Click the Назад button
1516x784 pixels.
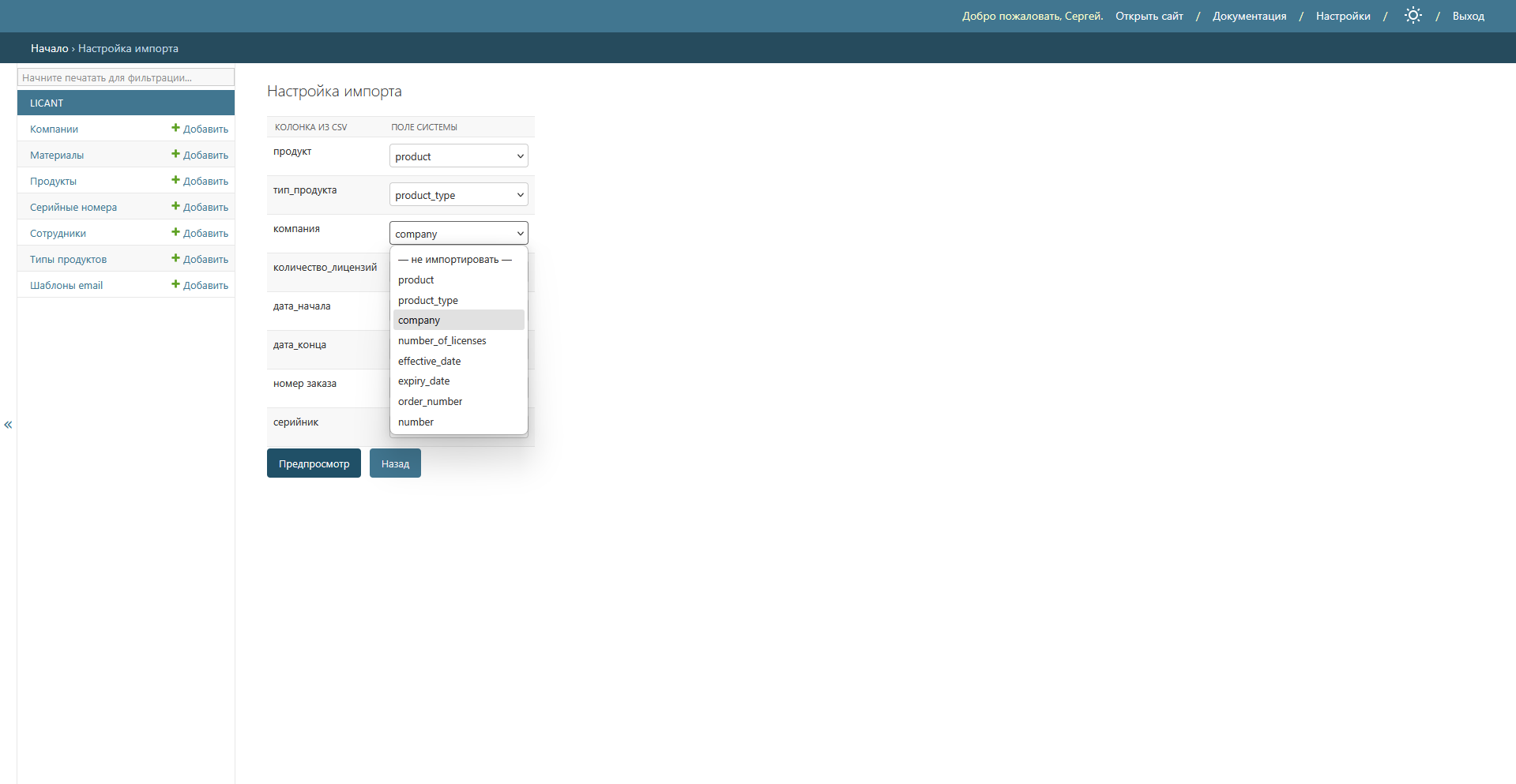(x=395, y=463)
